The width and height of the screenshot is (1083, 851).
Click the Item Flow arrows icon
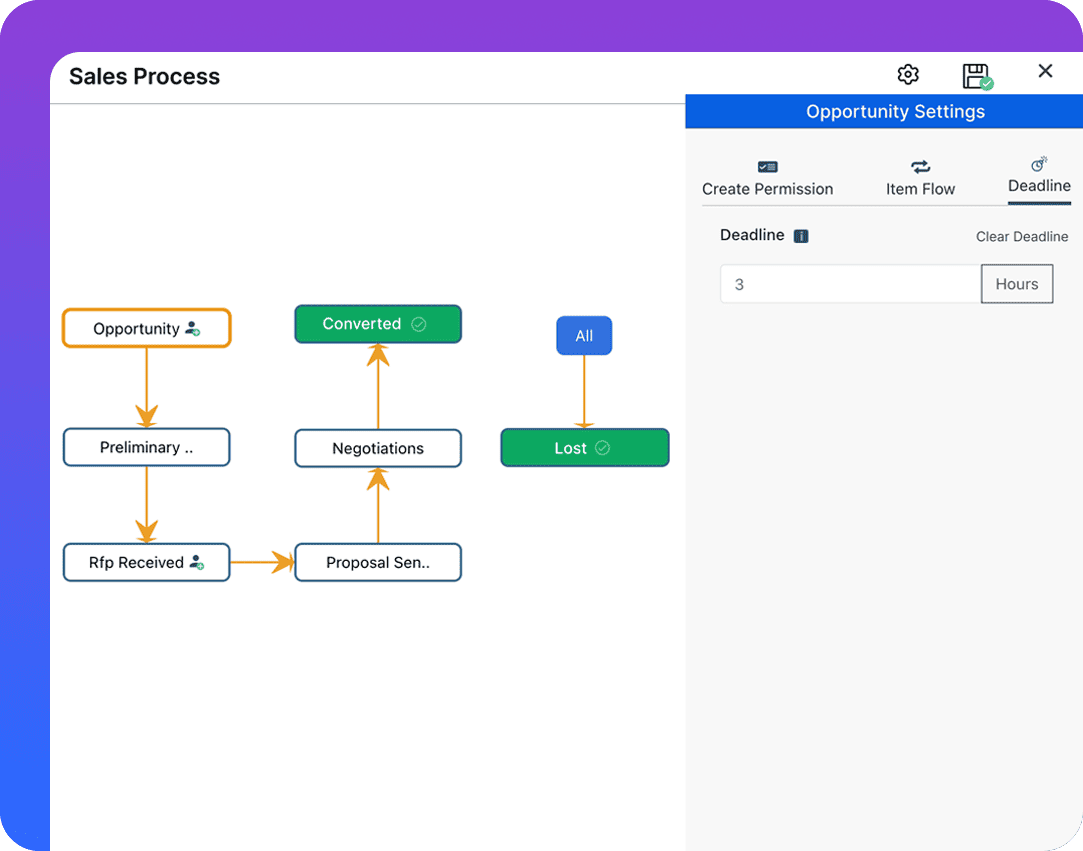920,166
